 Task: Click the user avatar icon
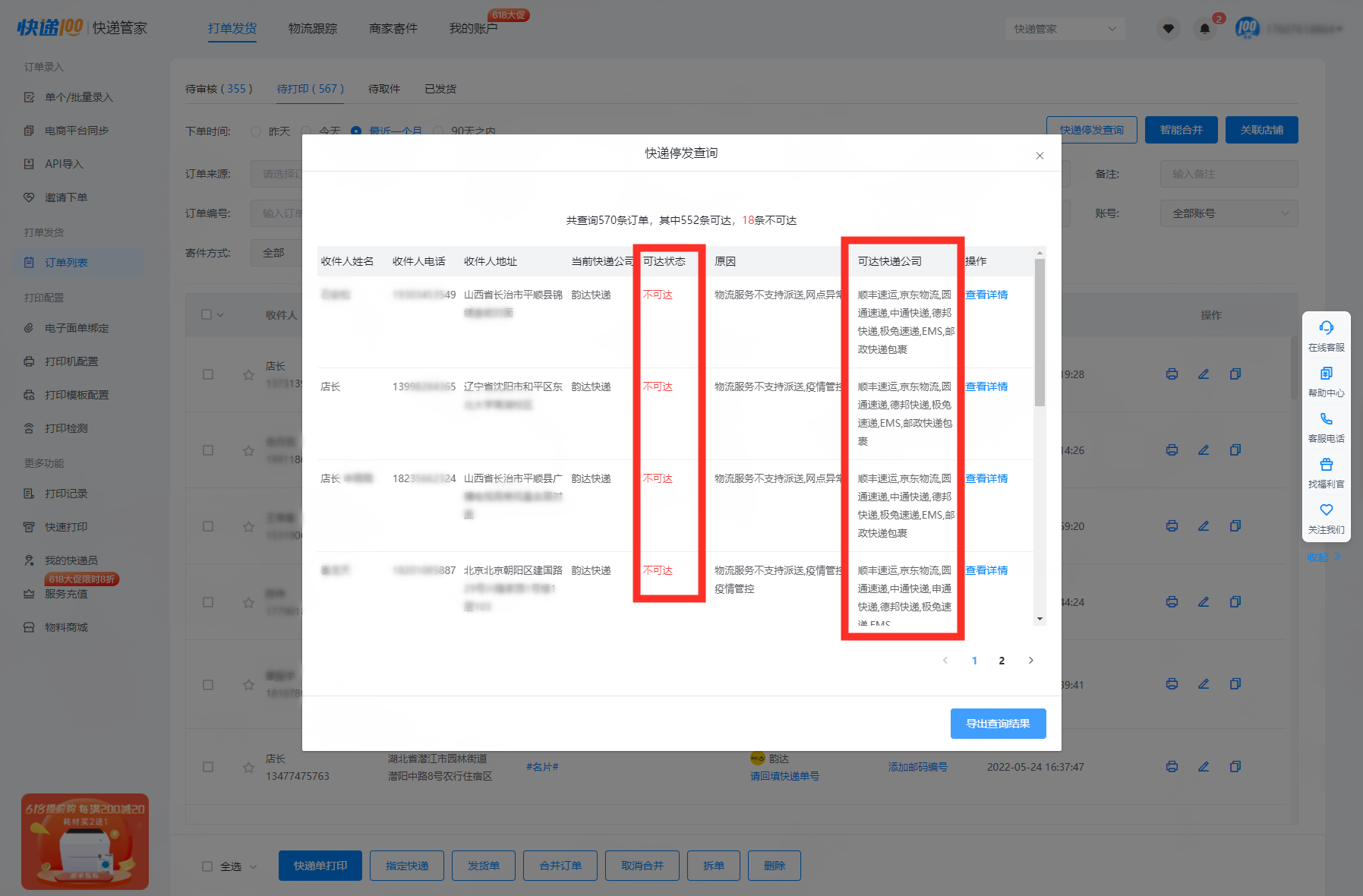click(1247, 29)
